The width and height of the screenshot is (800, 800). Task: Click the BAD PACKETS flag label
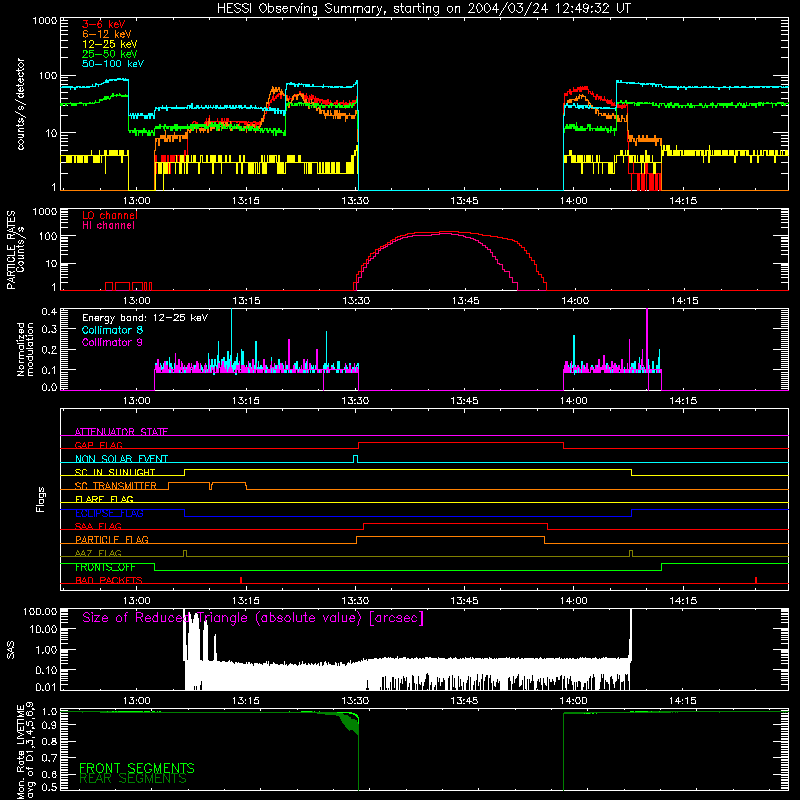coord(109,580)
